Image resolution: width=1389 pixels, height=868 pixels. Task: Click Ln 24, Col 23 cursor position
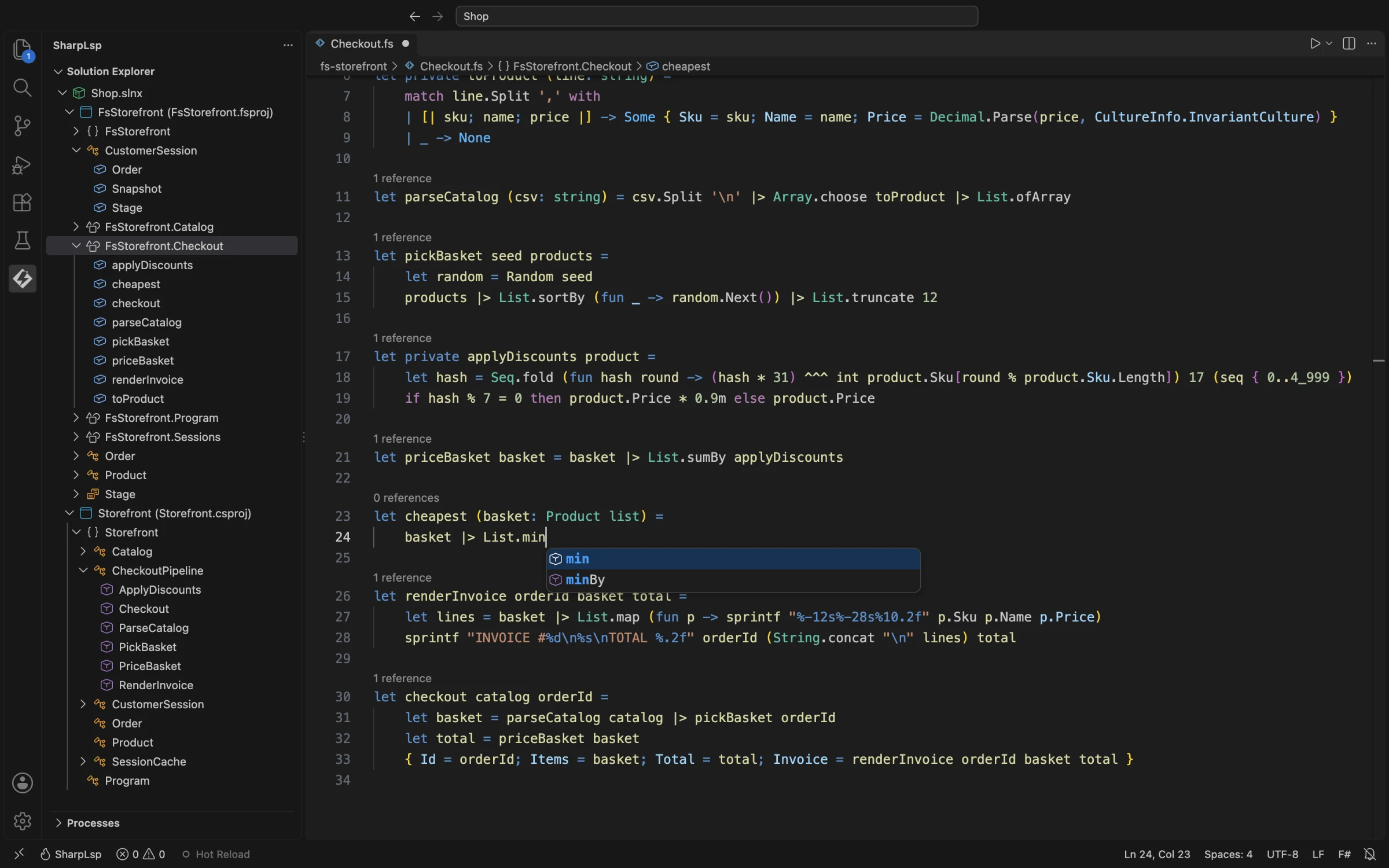[x=1157, y=854]
